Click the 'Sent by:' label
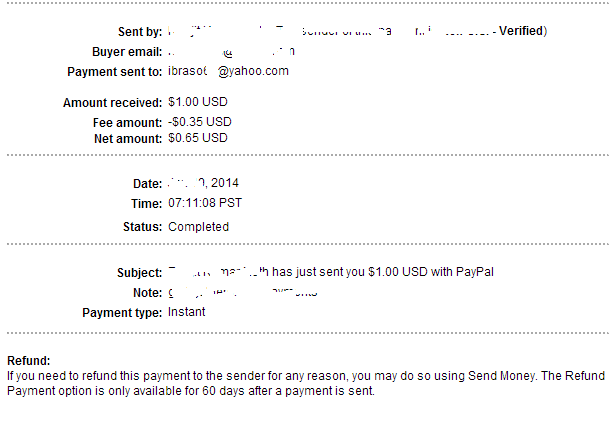 point(140,32)
